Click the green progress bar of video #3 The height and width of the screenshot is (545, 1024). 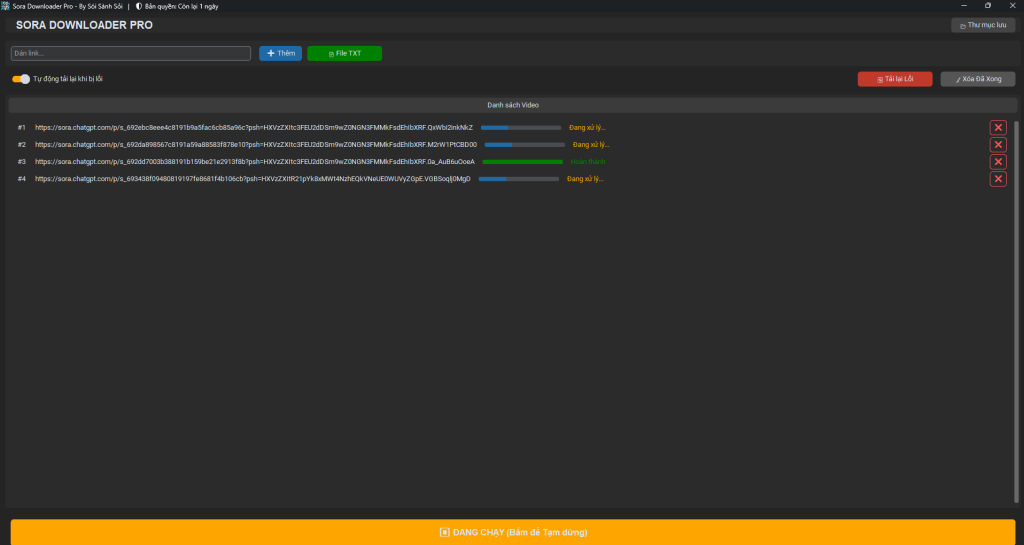pyautogui.click(x=522, y=162)
